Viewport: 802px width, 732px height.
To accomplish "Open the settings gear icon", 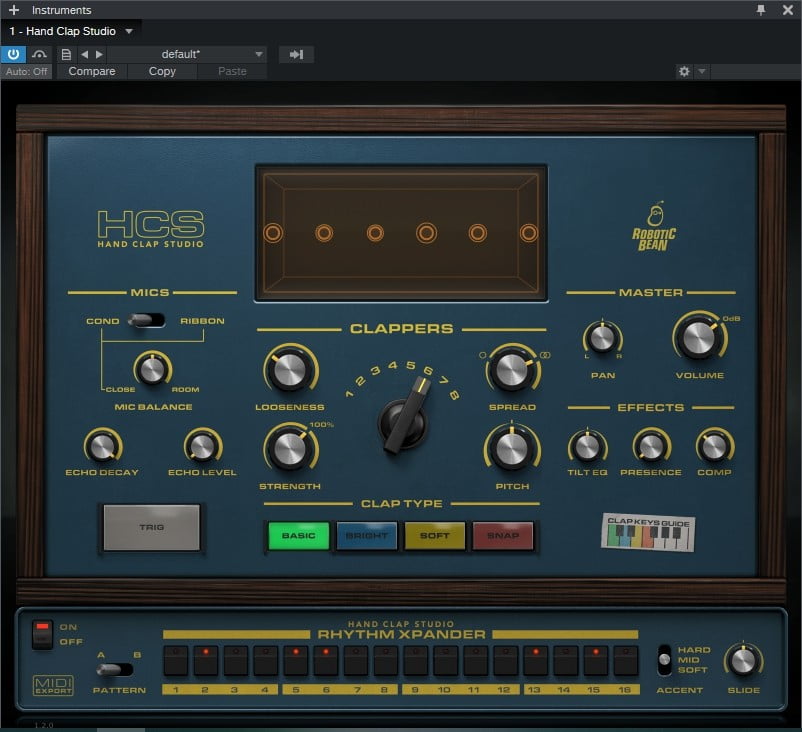I will coord(684,72).
